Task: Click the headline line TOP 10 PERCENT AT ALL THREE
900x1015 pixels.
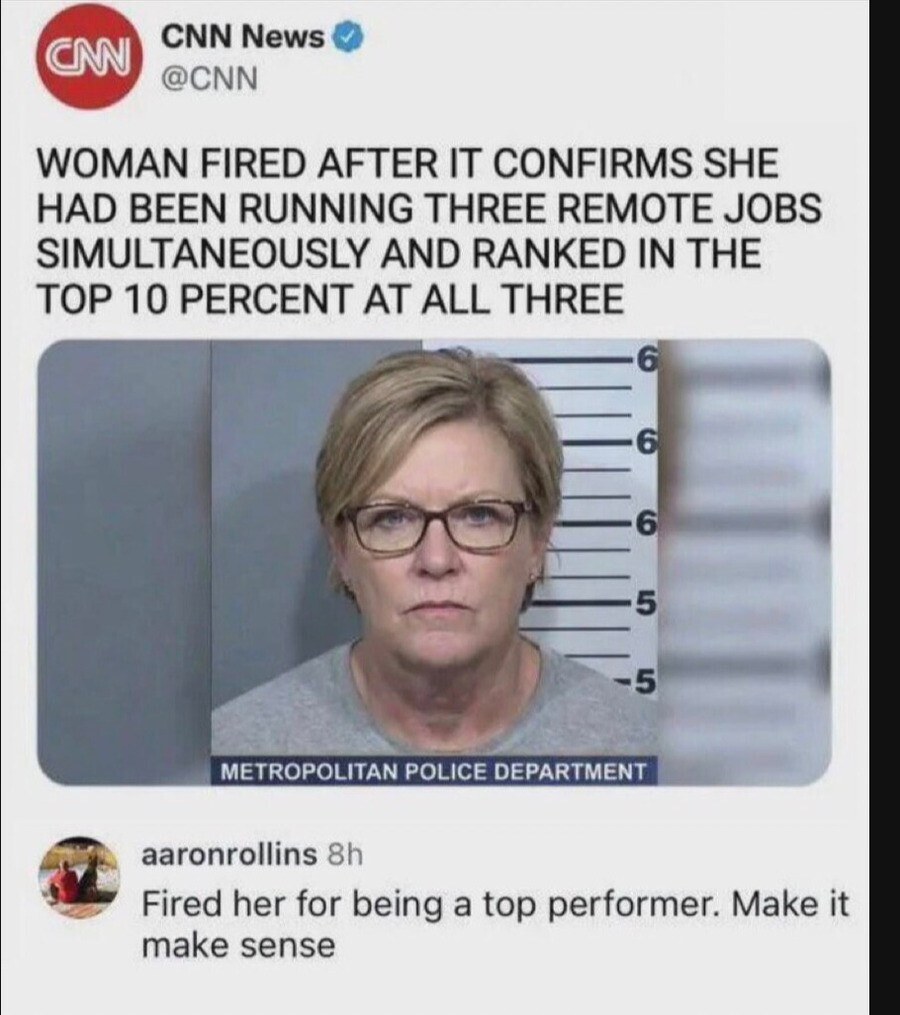Action: [x=330, y=299]
